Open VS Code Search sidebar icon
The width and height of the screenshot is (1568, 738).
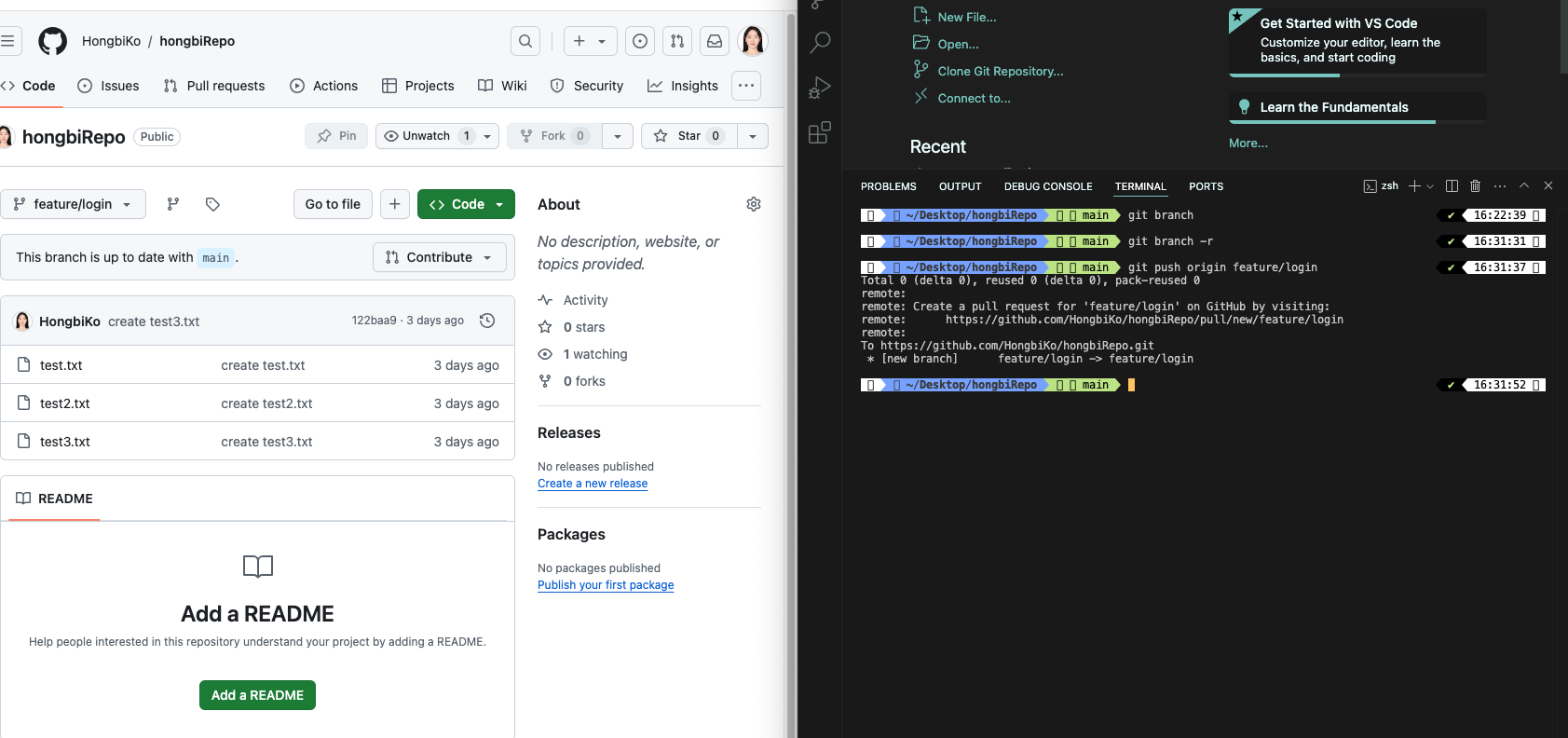click(x=820, y=42)
